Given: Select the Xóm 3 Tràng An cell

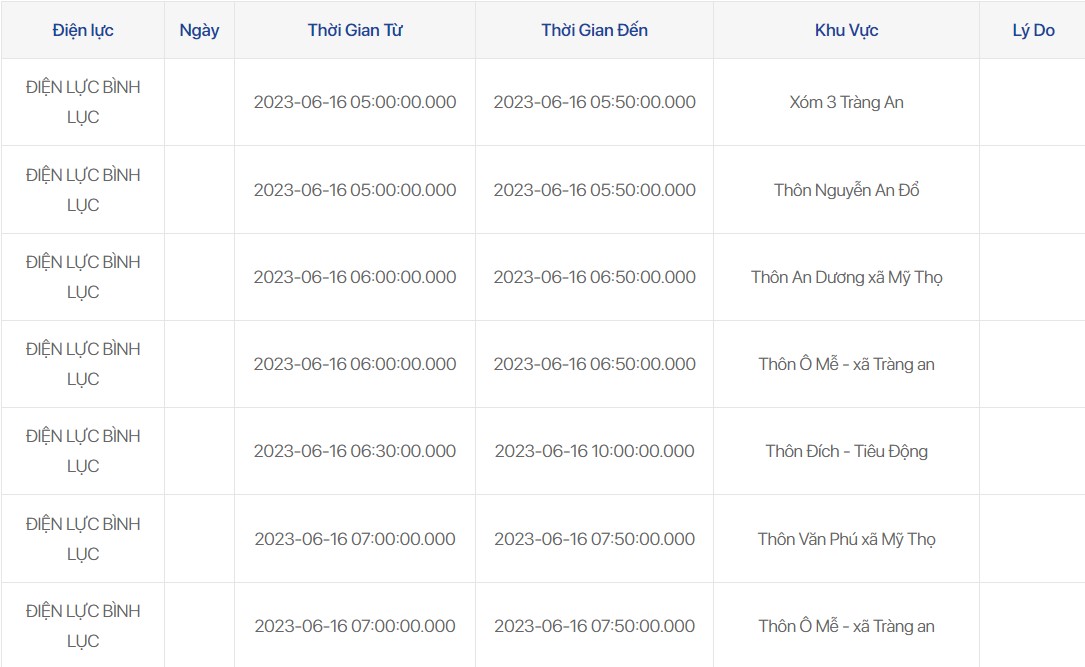Looking at the screenshot, I should click(x=846, y=102).
